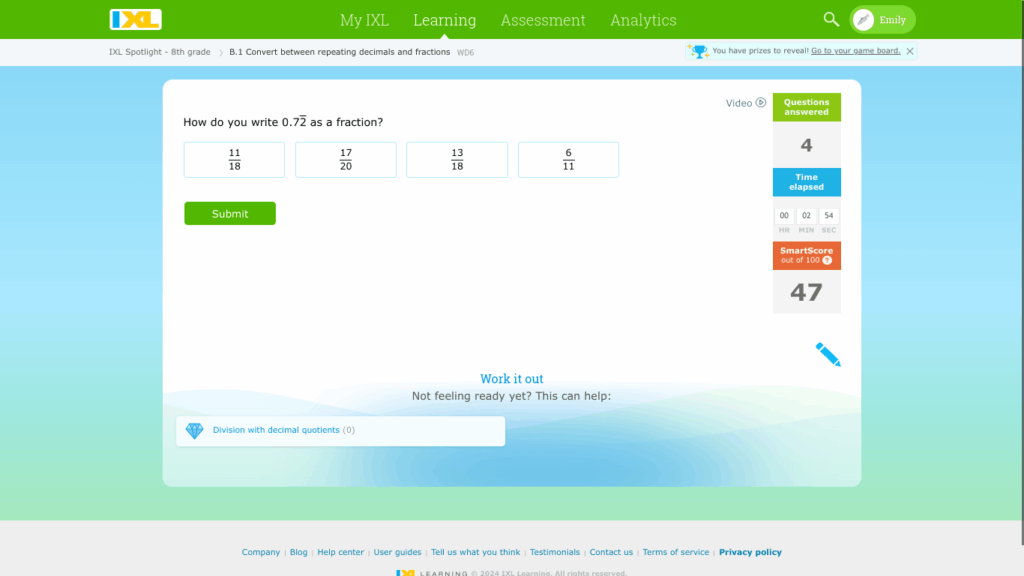
Task: Select the answer 11/18
Action: (x=234, y=160)
